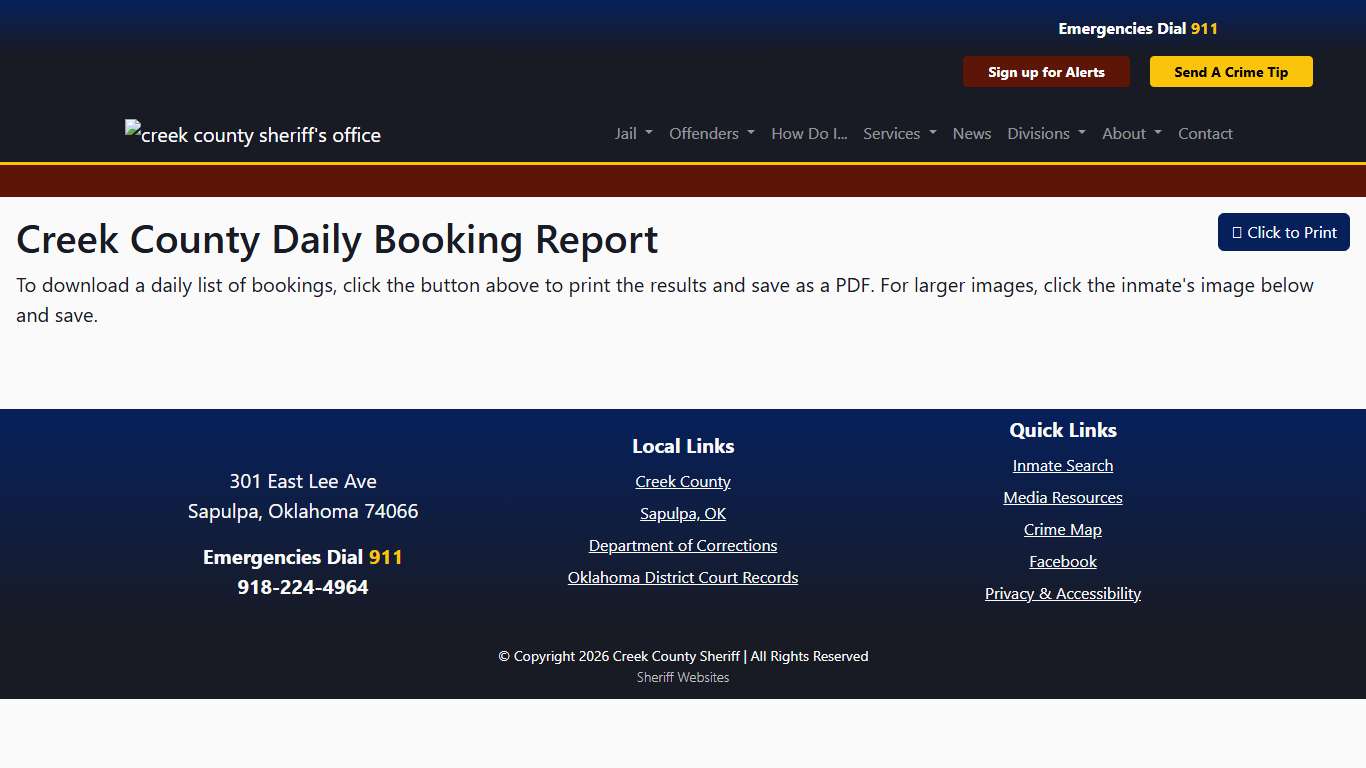Click the Privacy & Accessibility link

tap(1062, 593)
